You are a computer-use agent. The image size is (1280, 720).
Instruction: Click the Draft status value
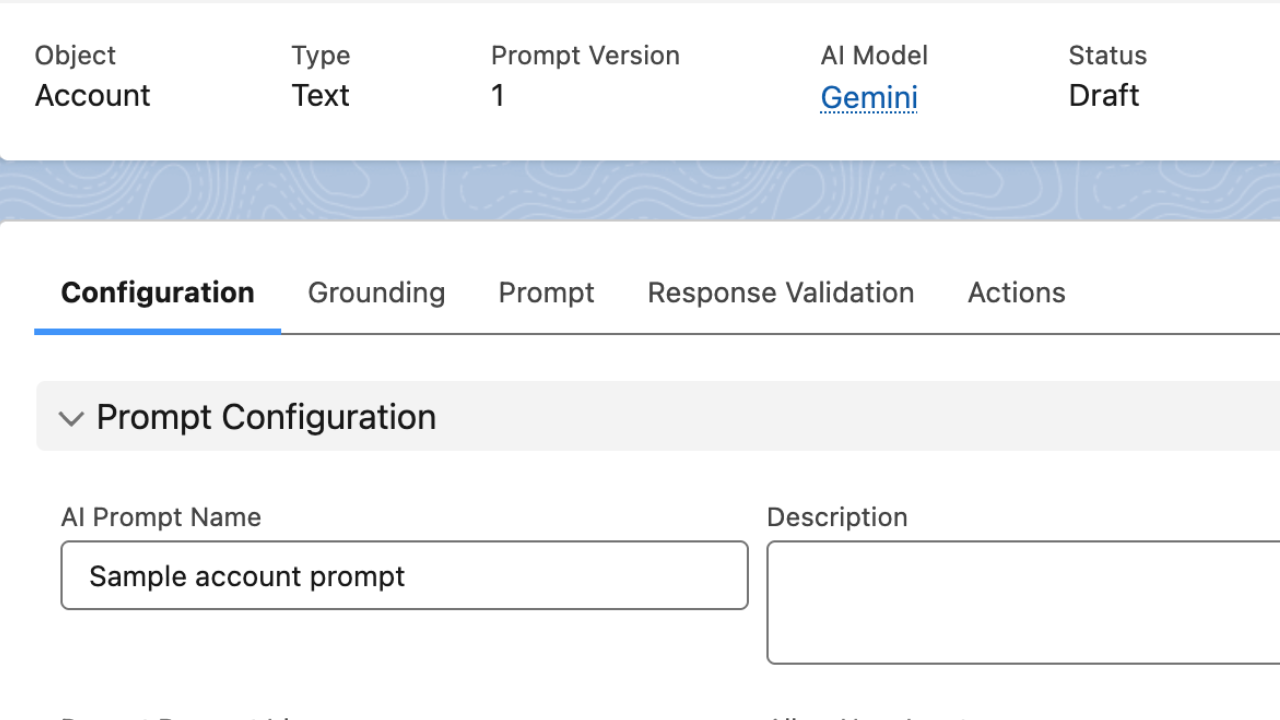click(1103, 96)
